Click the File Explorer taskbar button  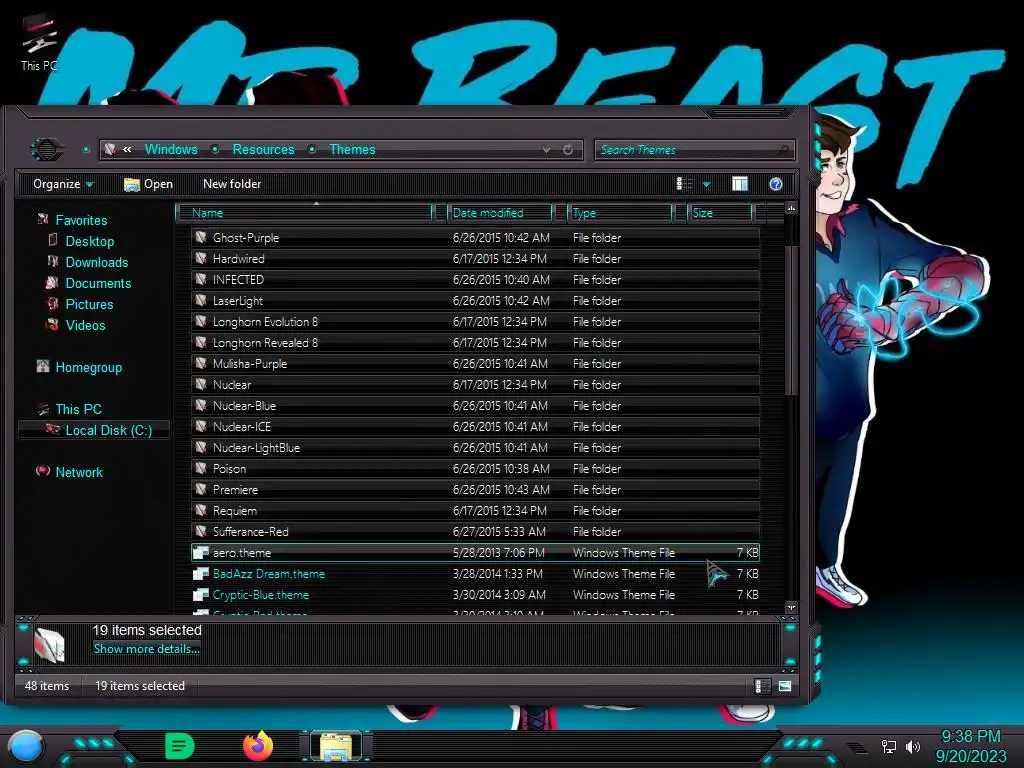pos(336,746)
